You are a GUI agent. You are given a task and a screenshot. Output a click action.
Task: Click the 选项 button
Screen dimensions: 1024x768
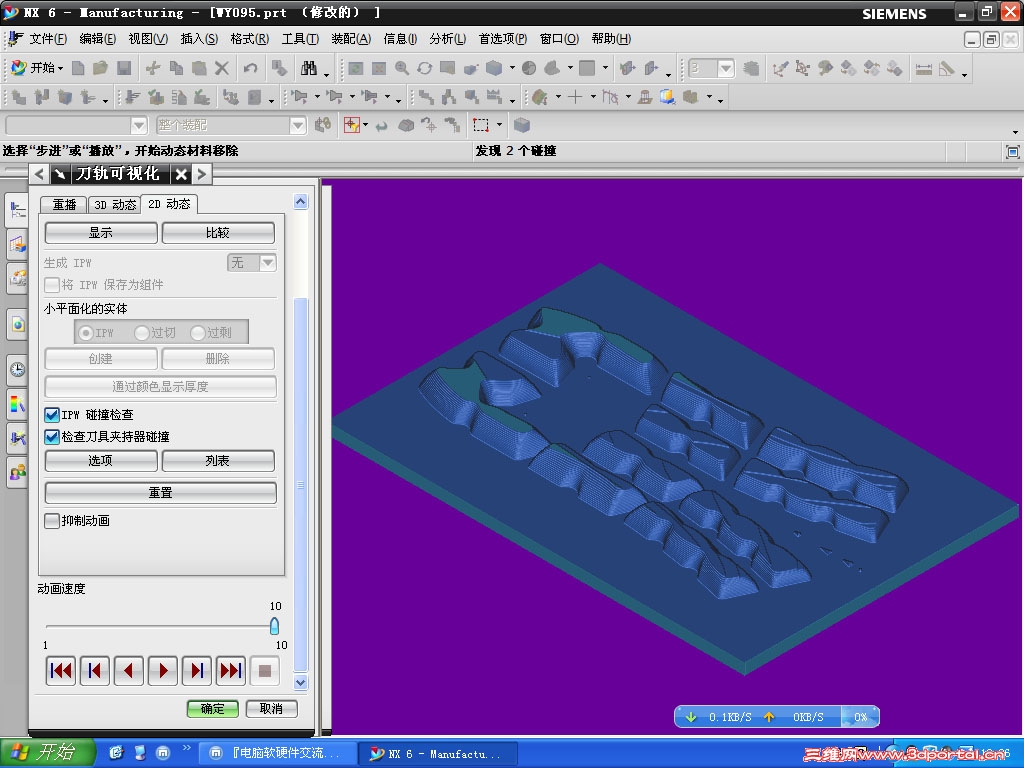coord(101,460)
